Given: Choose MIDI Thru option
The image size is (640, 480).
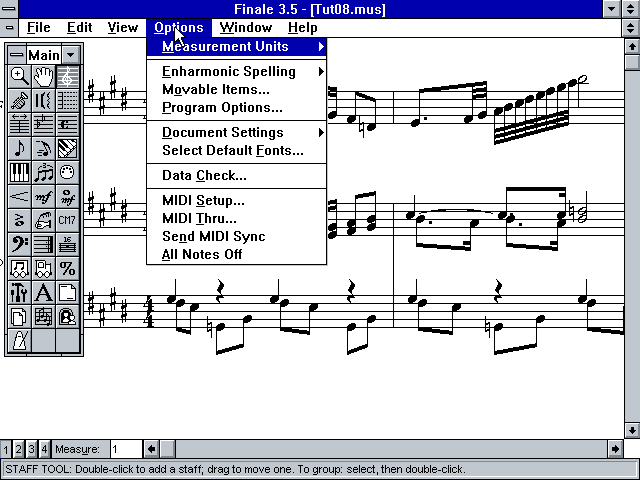Looking at the screenshot, I should tap(237, 218).
